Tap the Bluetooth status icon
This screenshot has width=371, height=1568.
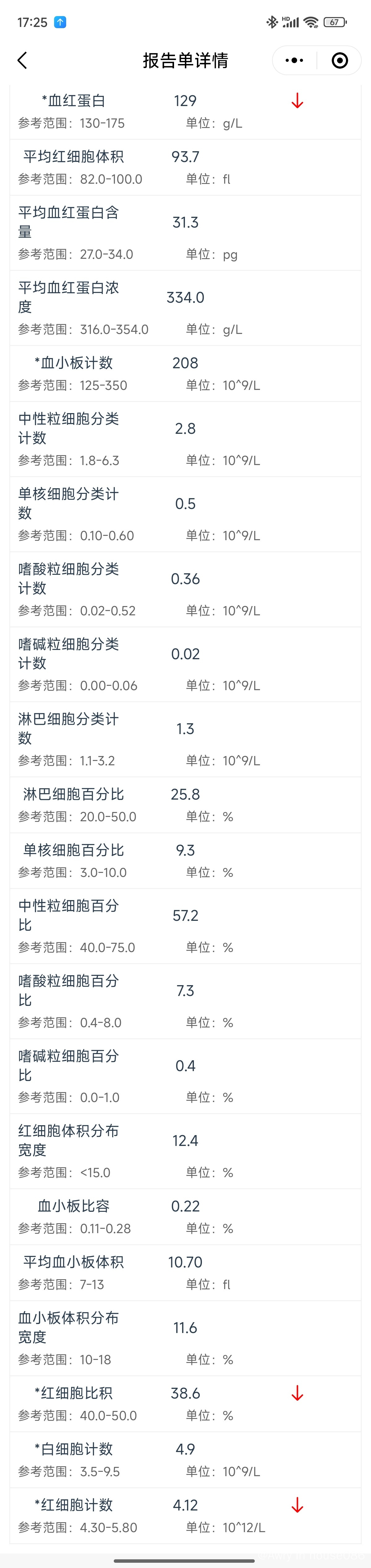[x=272, y=23]
